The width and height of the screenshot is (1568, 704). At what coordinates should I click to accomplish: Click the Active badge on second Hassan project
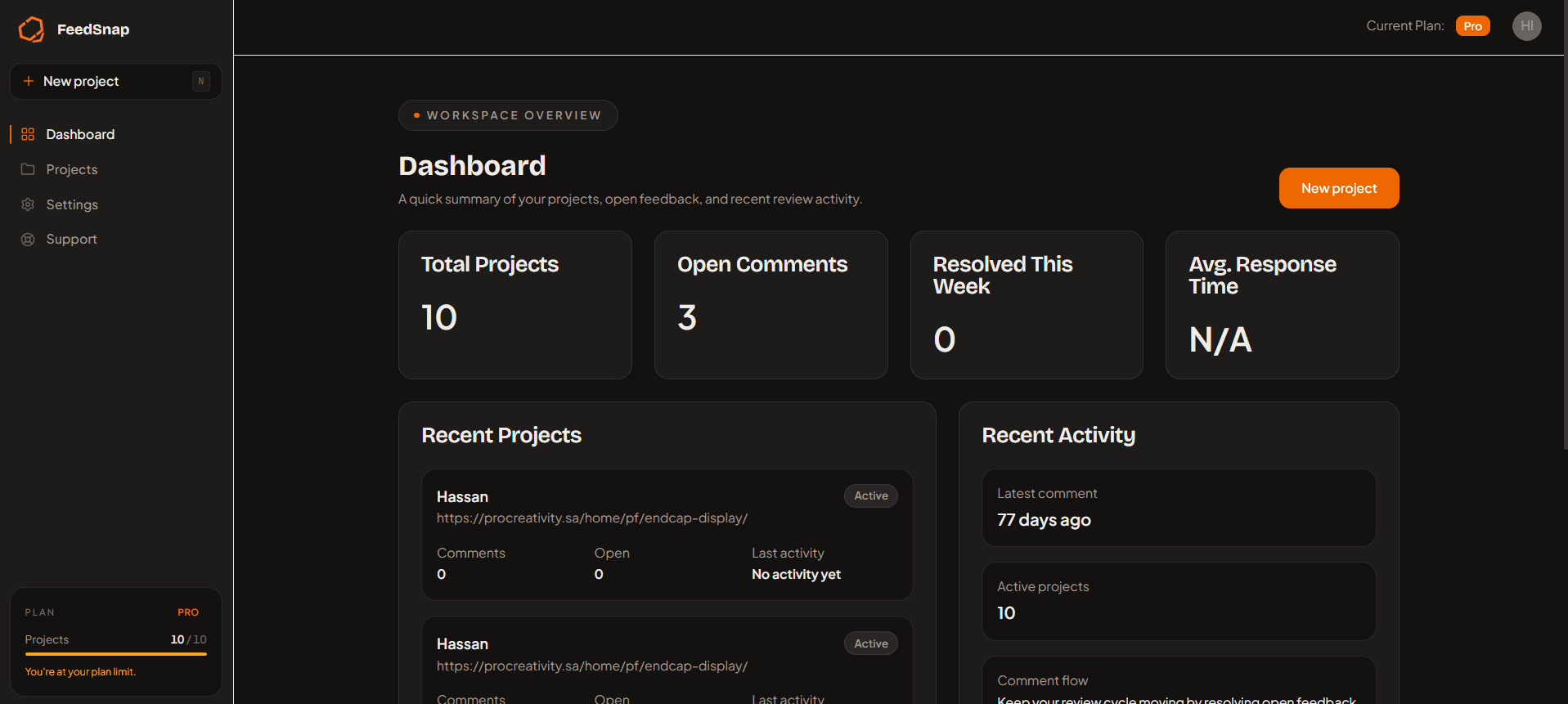pyautogui.click(x=871, y=643)
